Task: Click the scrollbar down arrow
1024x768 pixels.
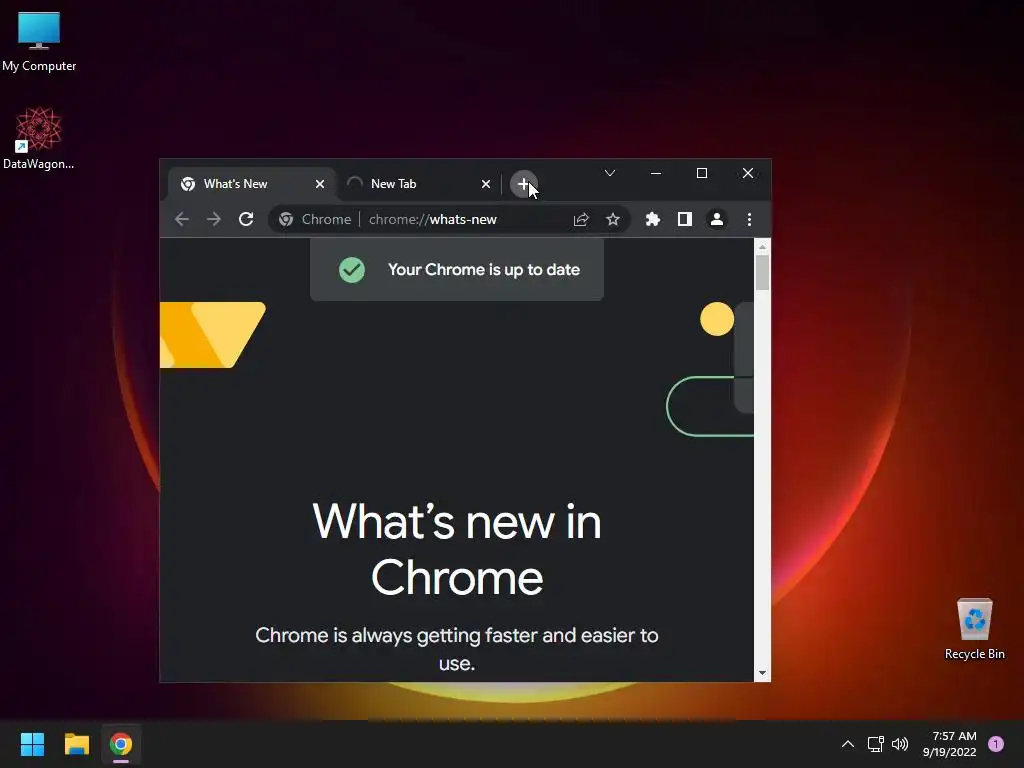Action: 762,673
